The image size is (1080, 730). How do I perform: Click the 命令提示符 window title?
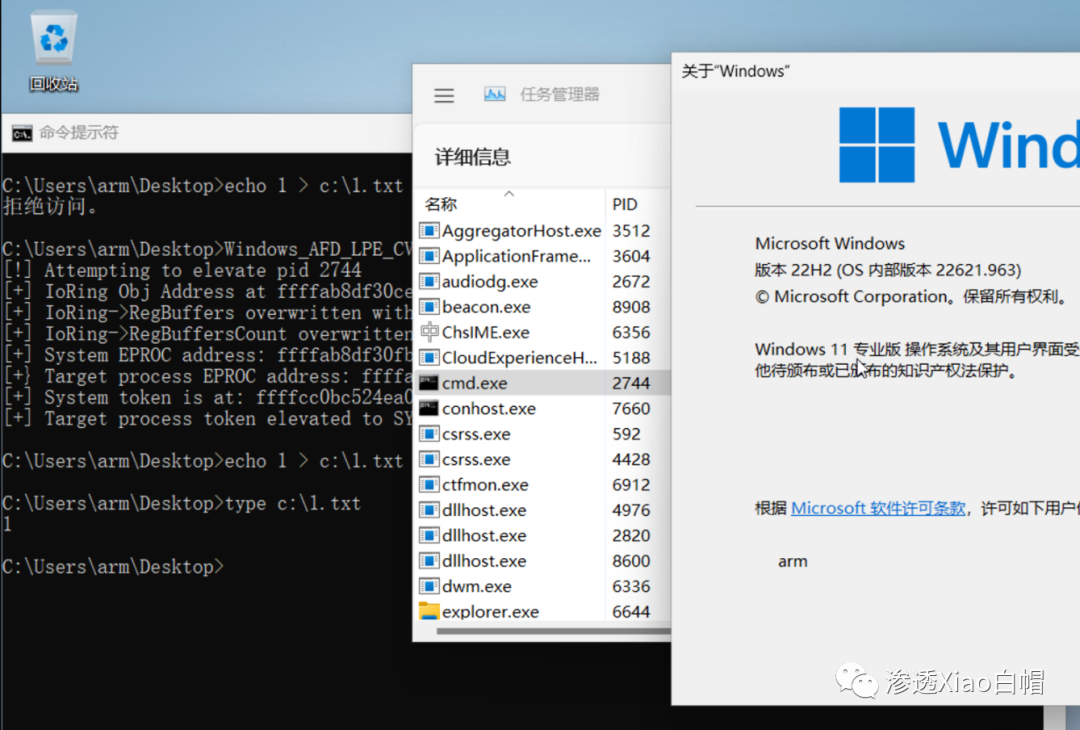coord(79,133)
